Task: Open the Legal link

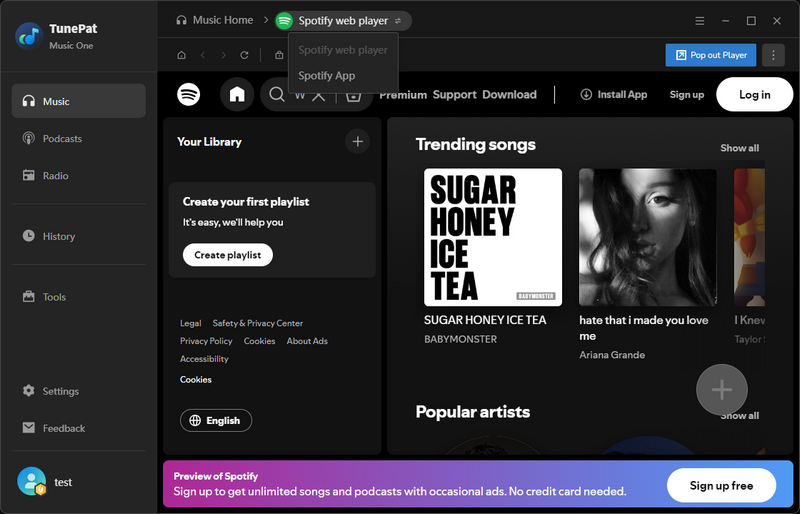Action: pyautogui.click(x=191, y=323)
